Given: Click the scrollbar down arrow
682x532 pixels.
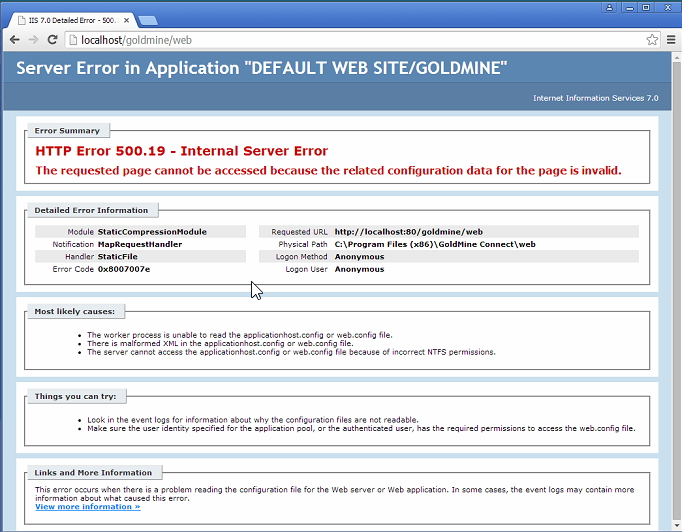Looking at the screenshot, I should (676, 526).
